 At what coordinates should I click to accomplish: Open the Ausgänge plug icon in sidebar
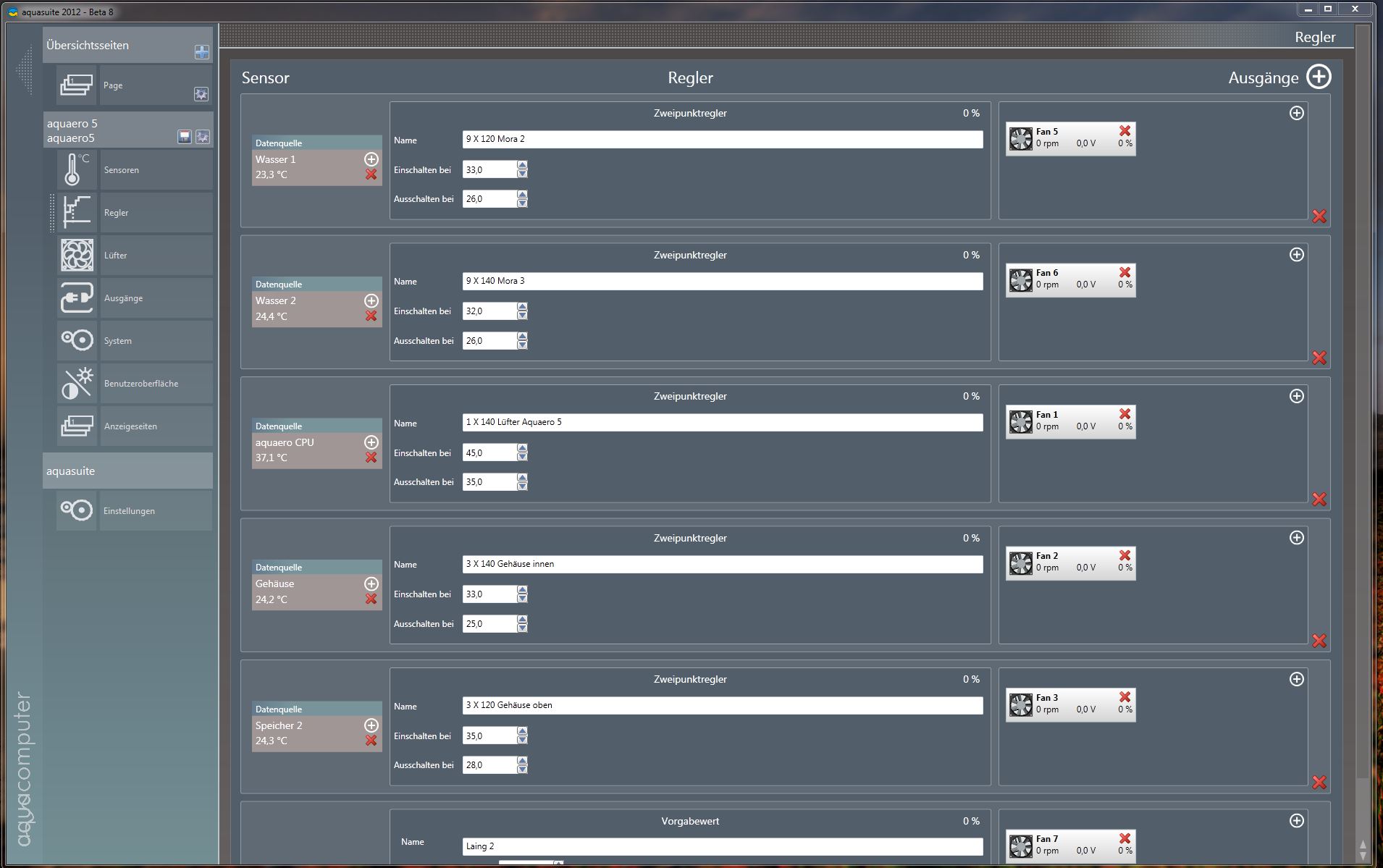pyautogui.click(x=76, y=298)
